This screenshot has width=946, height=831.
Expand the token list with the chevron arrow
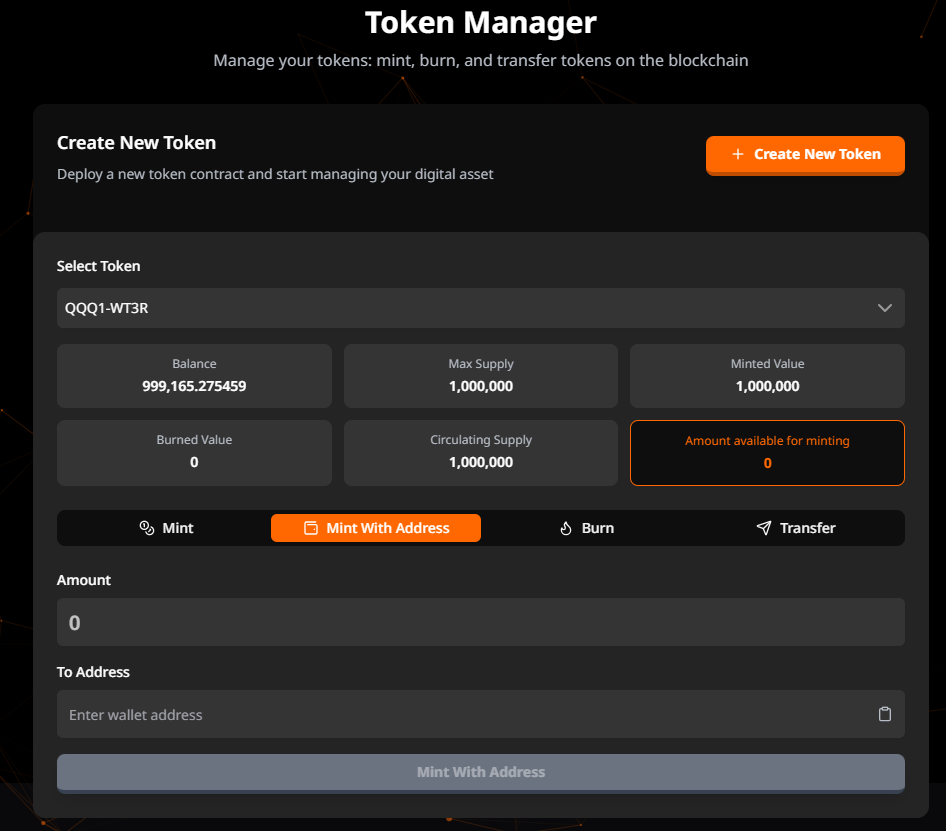884,308
